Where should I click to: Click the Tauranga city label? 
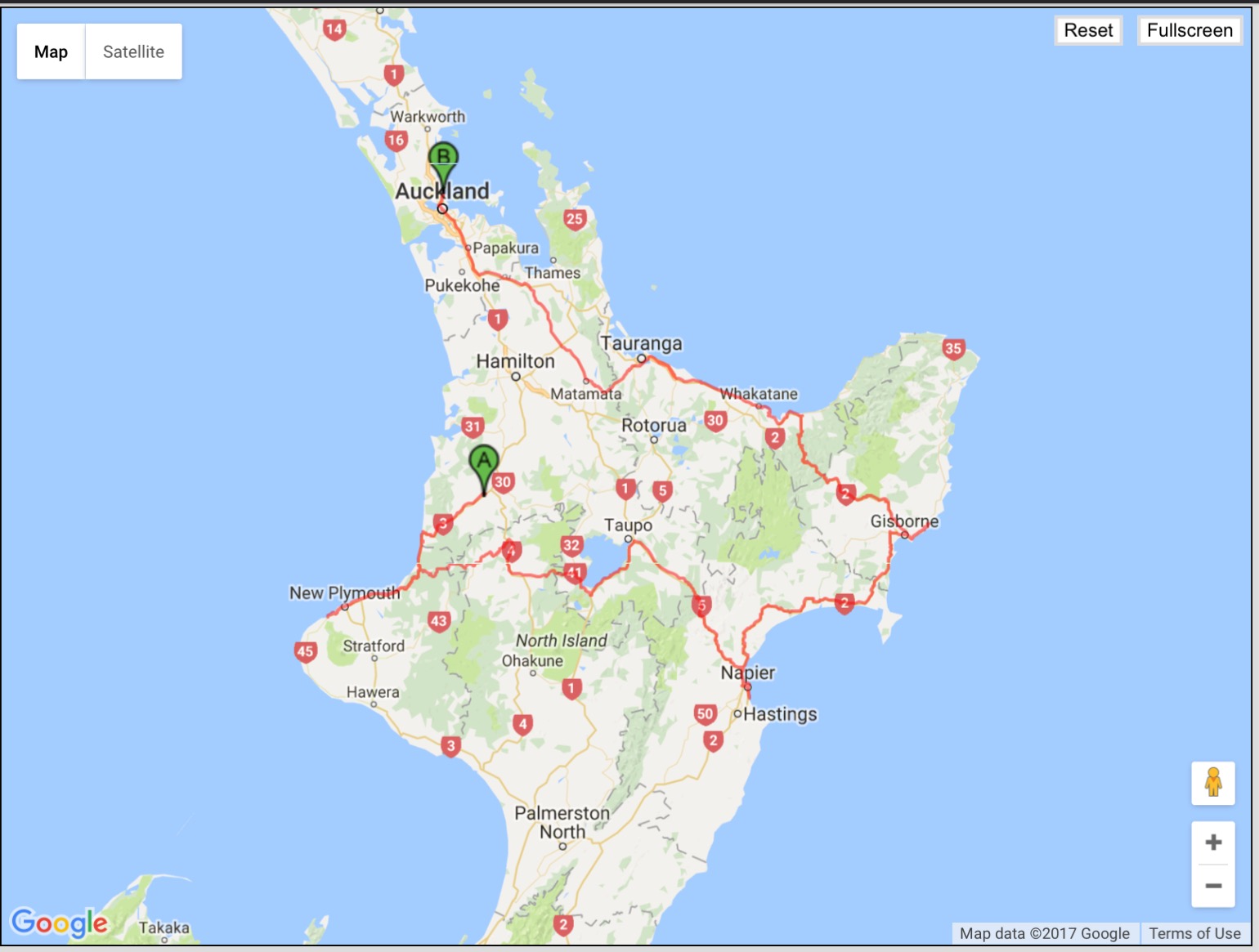[x=641, y=343]
